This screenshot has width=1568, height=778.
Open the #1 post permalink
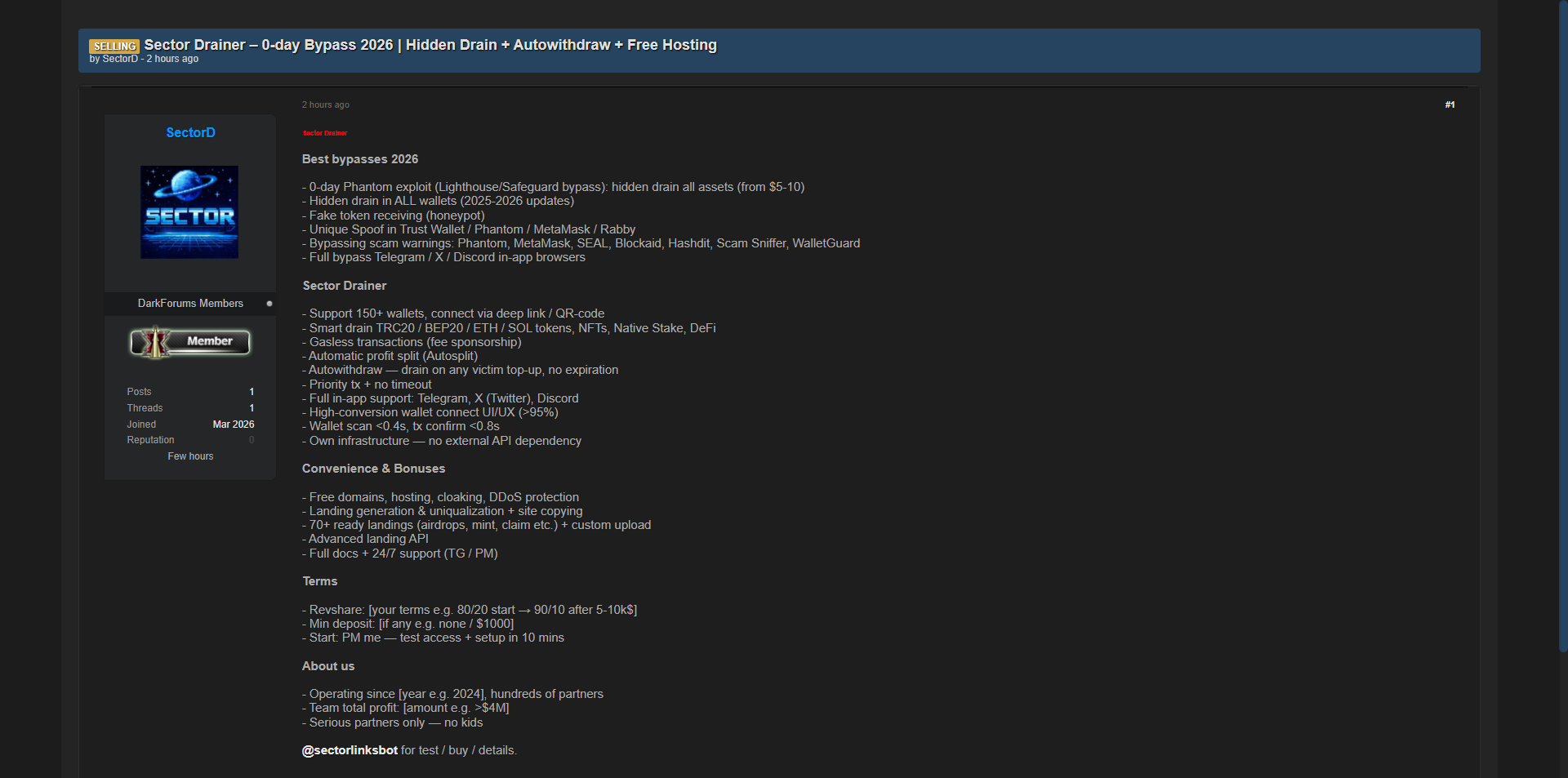click(1450, 104)
